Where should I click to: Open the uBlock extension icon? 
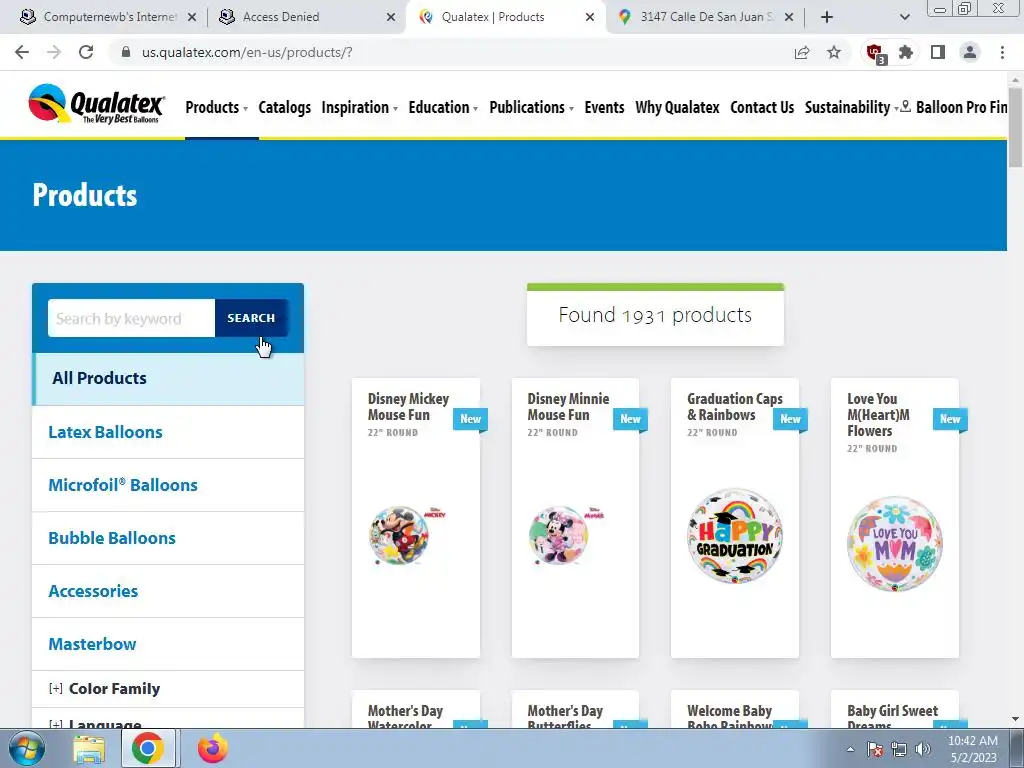(874, 53)
